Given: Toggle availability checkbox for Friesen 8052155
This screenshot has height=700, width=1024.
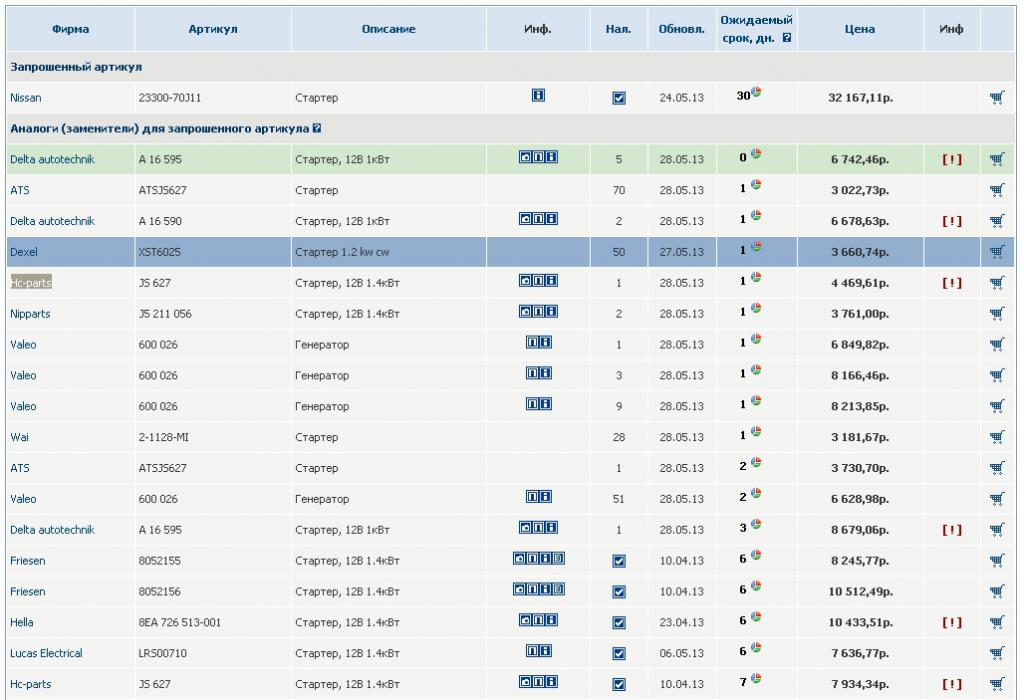Looking at the screenshot, I should (619, 562).
